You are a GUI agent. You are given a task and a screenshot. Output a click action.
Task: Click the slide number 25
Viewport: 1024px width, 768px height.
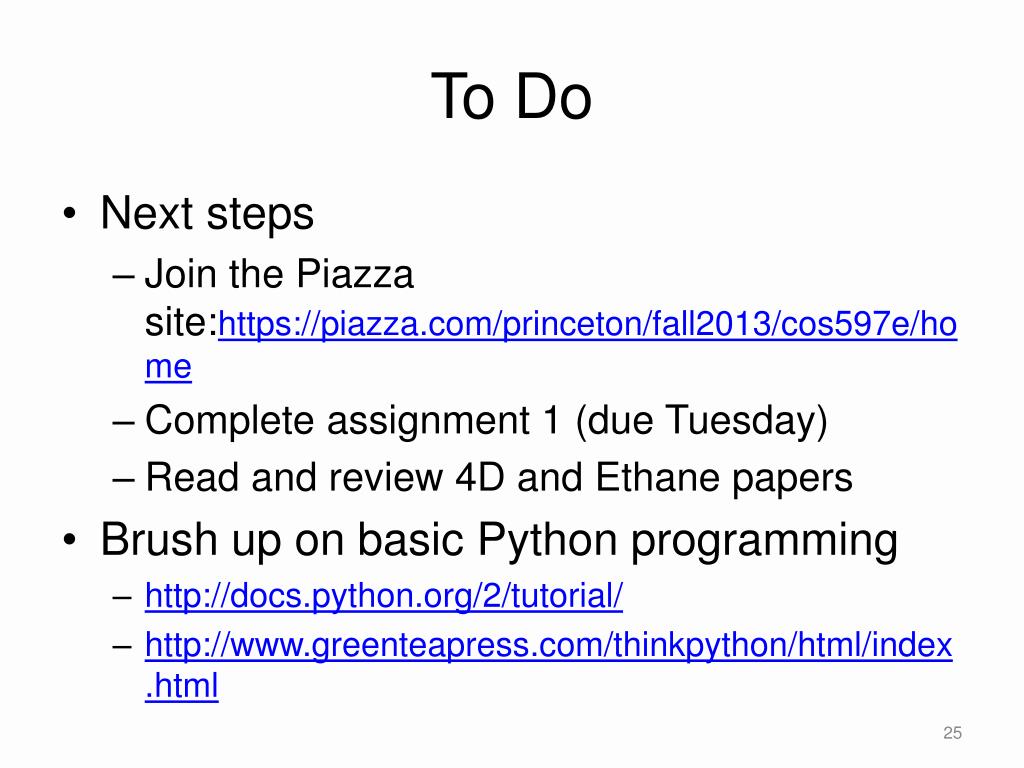952,733
